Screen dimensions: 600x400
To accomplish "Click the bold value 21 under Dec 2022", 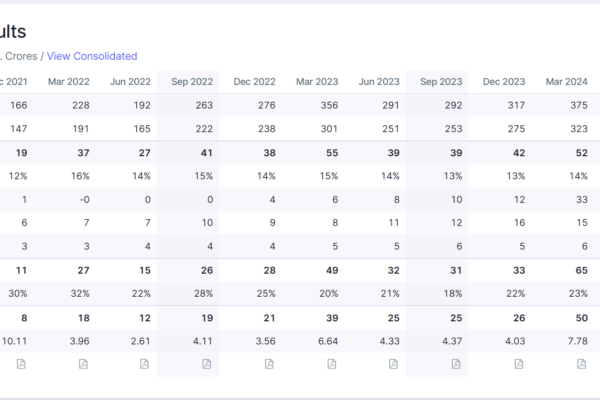I will click(x=269, y=318).
